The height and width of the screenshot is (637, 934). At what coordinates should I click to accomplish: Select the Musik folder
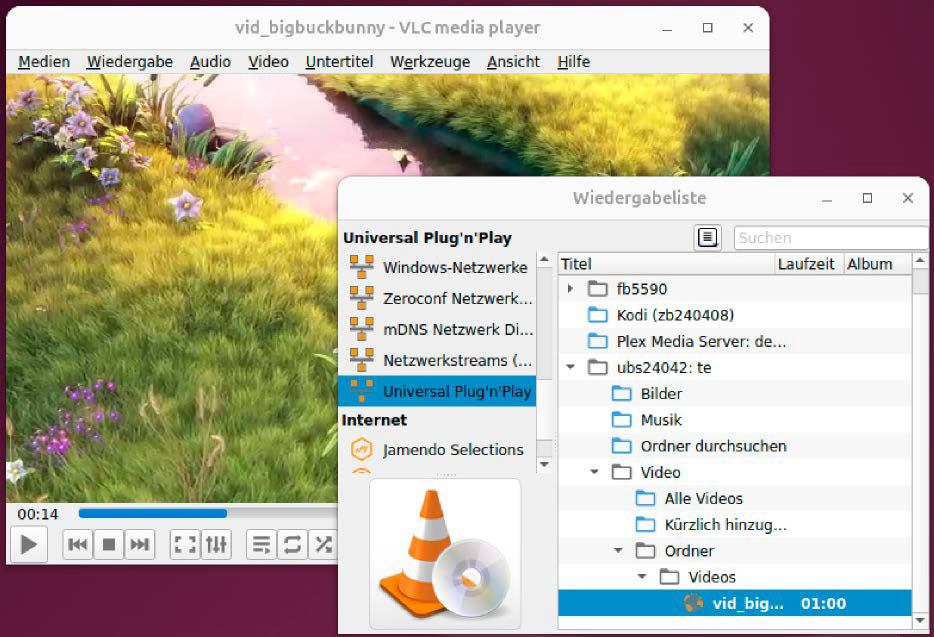pos(735,420)
